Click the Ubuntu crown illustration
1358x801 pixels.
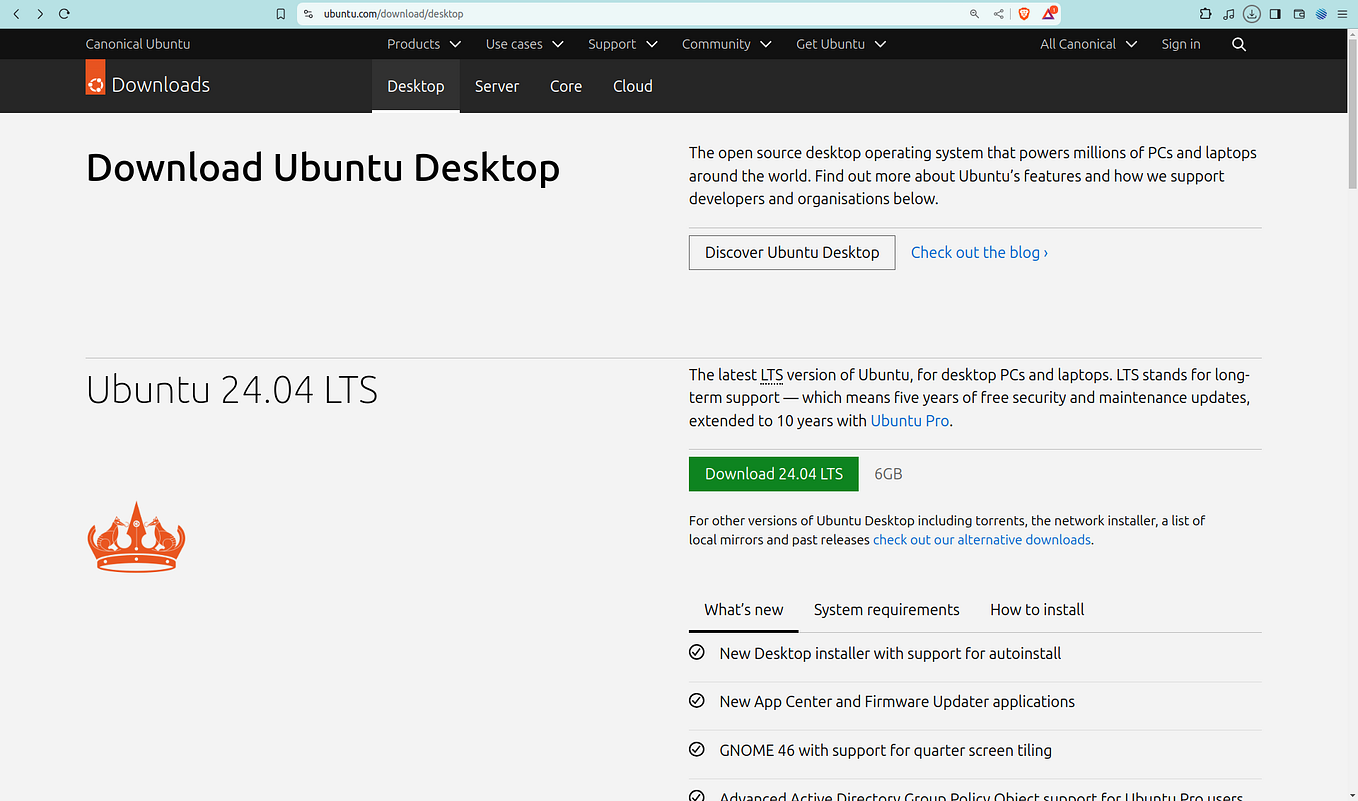[x=135, y=537]
